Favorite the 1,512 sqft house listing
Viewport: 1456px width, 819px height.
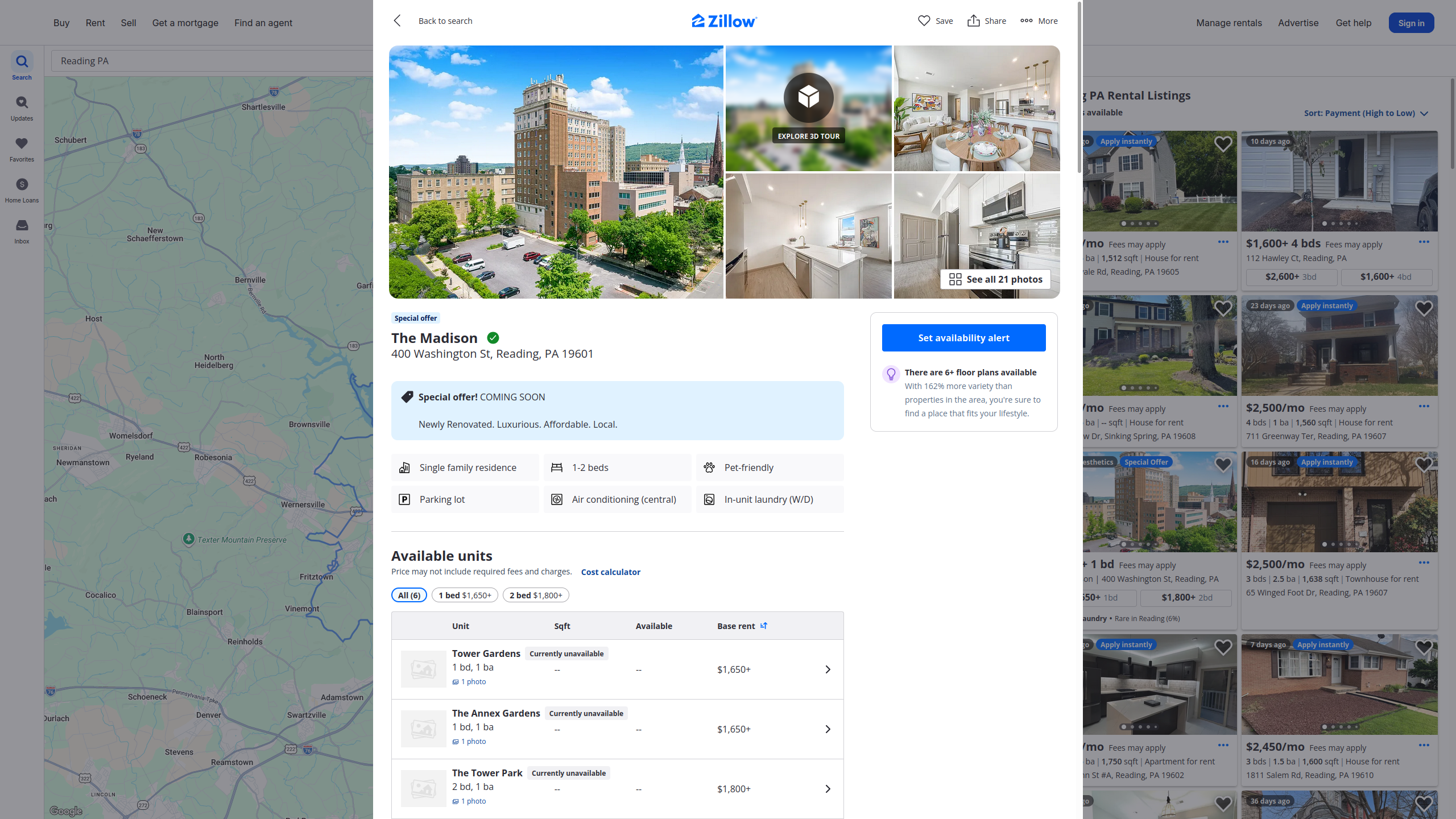click(x=1223, y=144)
